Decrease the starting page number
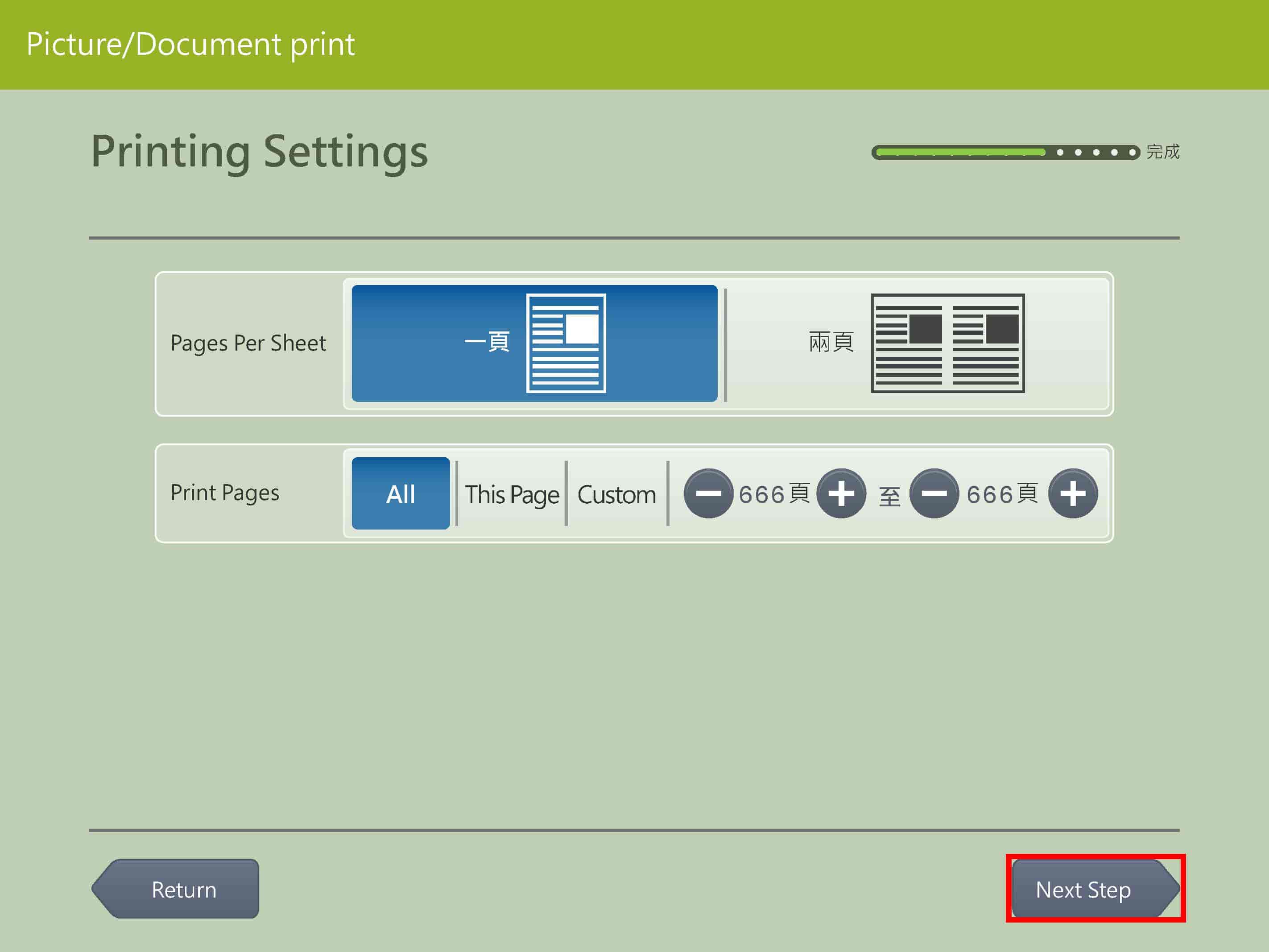1269x952 pixels. (x=708, y=493)
